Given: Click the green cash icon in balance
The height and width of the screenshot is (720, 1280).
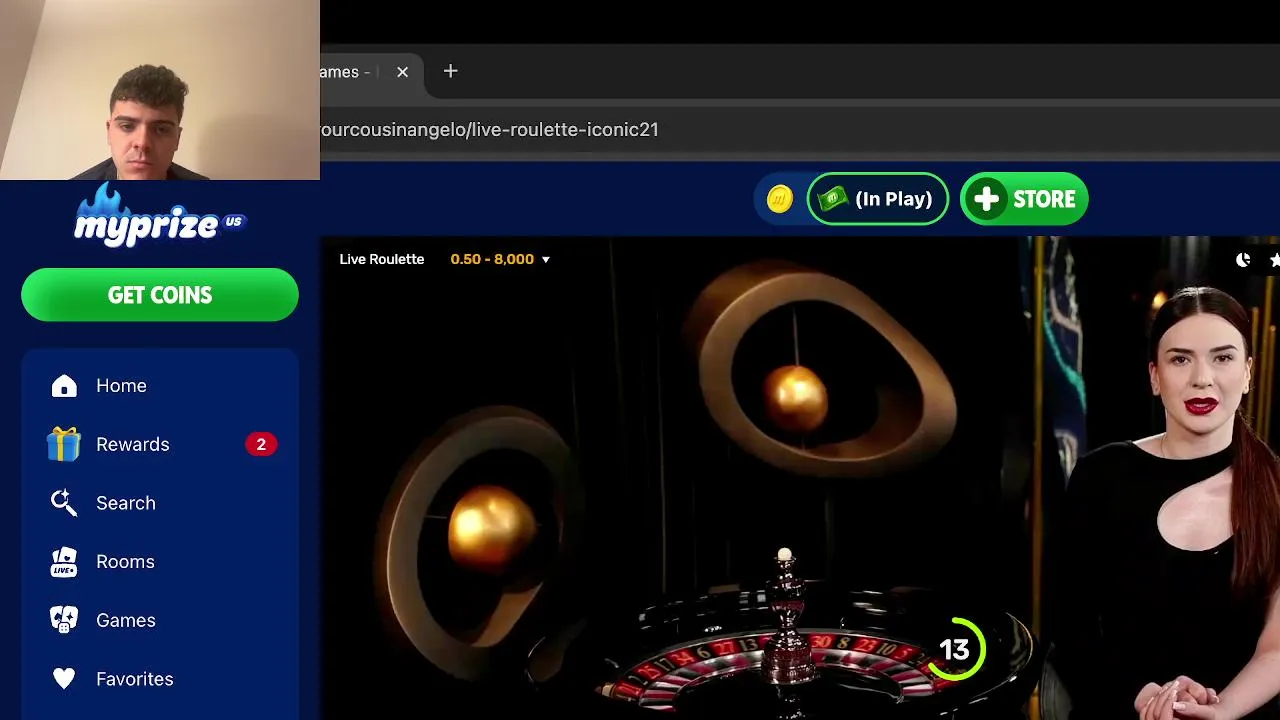Looking at the screenshot, I should tap(833, 199).
